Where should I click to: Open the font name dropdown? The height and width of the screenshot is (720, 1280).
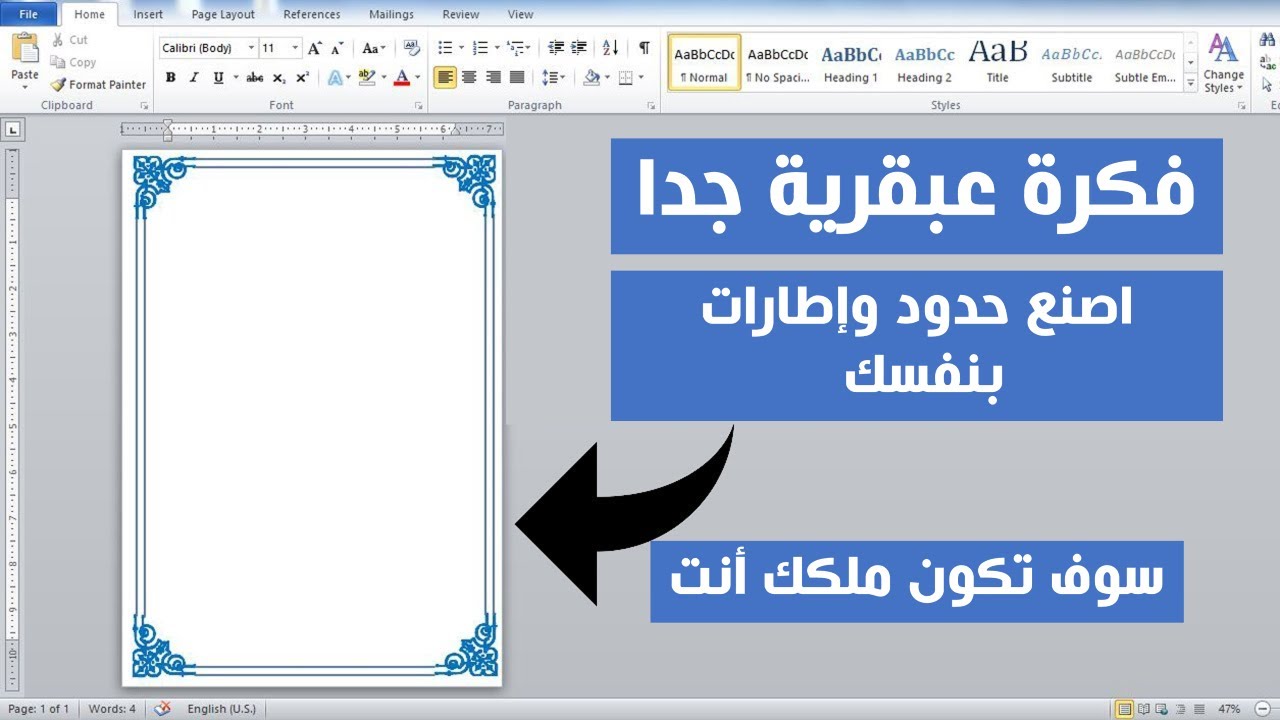[x=251, y=48]
